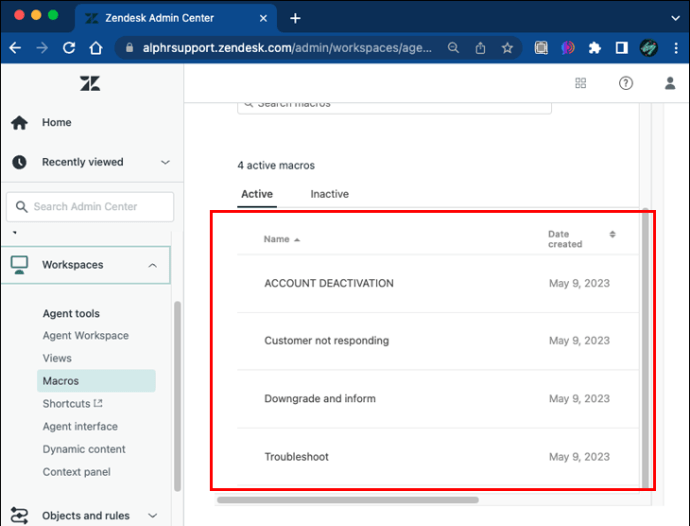Viewport: 690px width, 526px height.
Task: Click the Search Admin Center field
Action: (x=90, y=206)
